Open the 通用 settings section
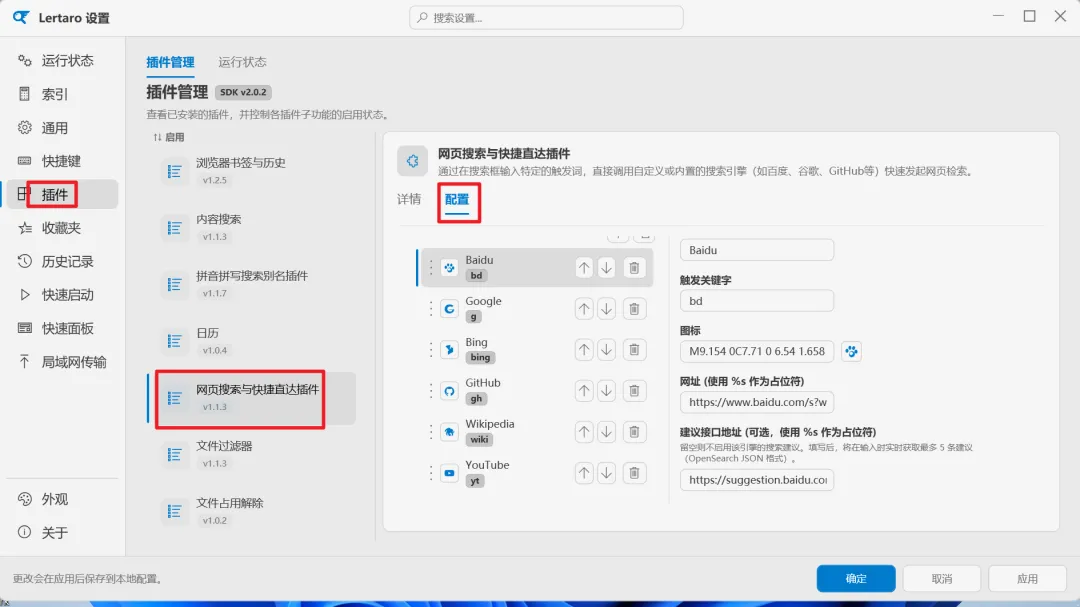Image resolution: width=1080 pixels, height=607 pixels. point(62,127)
